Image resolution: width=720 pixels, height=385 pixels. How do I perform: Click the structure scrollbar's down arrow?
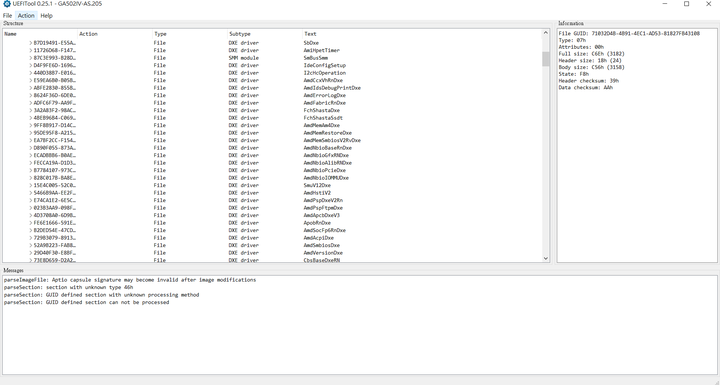pyautogui.click(x=546, y=259)
